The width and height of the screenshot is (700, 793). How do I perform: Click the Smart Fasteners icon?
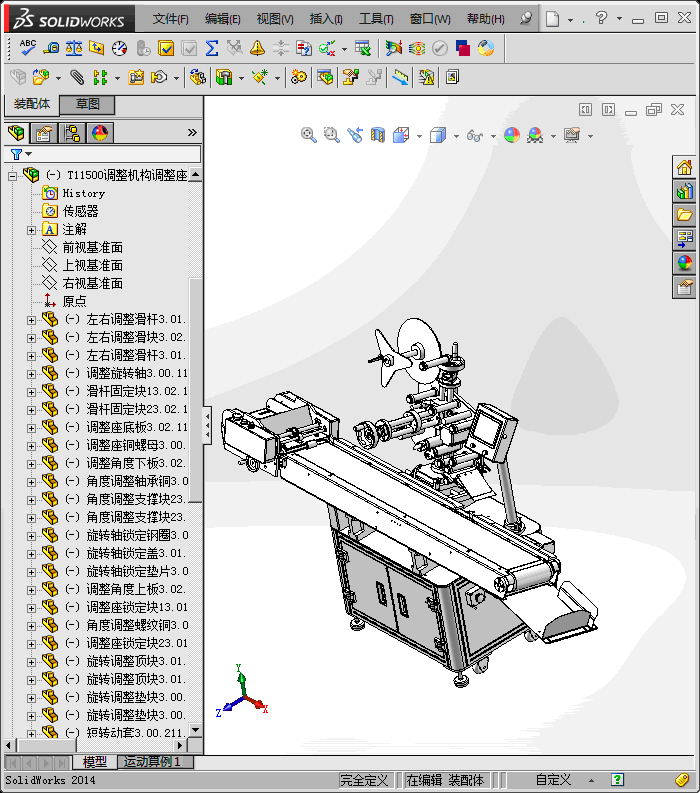coord(136,77)
